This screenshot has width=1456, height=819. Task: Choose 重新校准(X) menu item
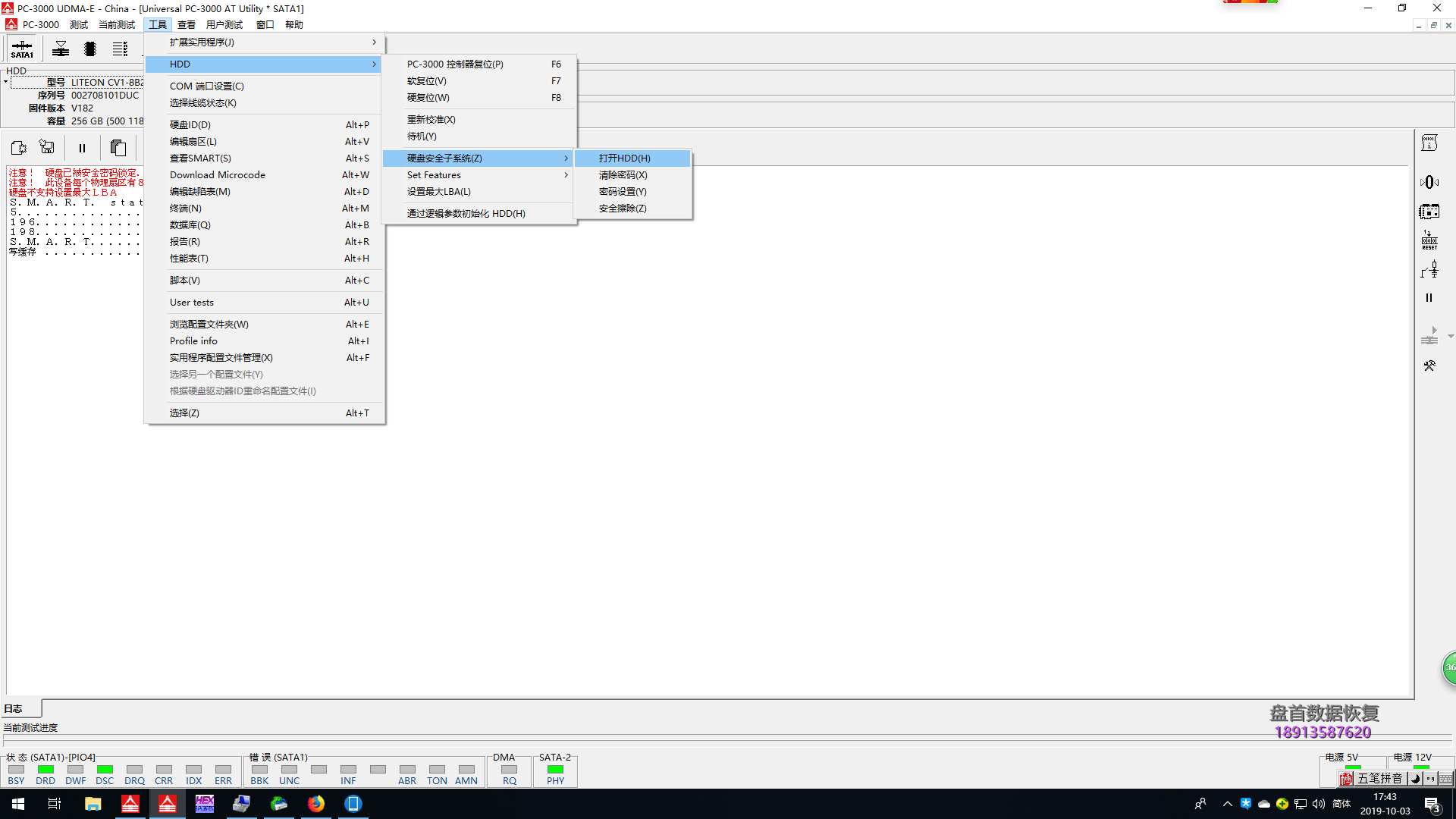[x=479, y=120]
